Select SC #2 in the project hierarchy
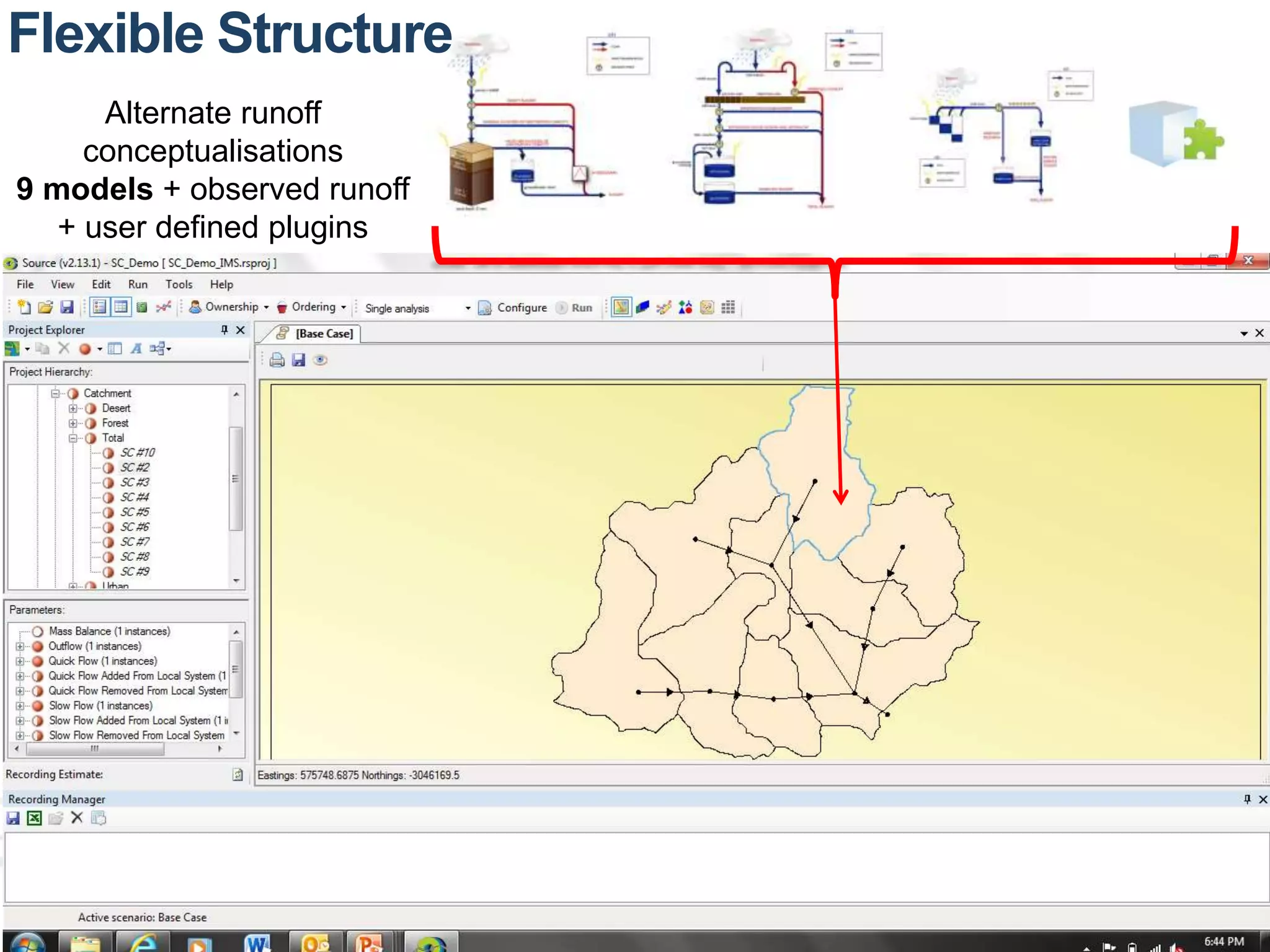This screenshot has width=1270, height=952. (x=135, y=467)
